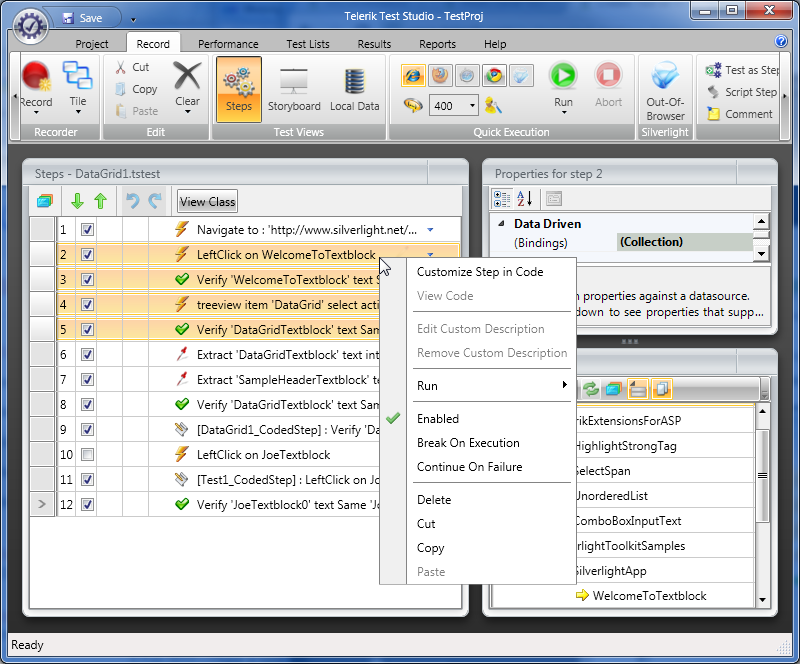This screenshot has height=664, width=800.
Task: Expand the Record button dropdown arrow
Action: point(36,112)
